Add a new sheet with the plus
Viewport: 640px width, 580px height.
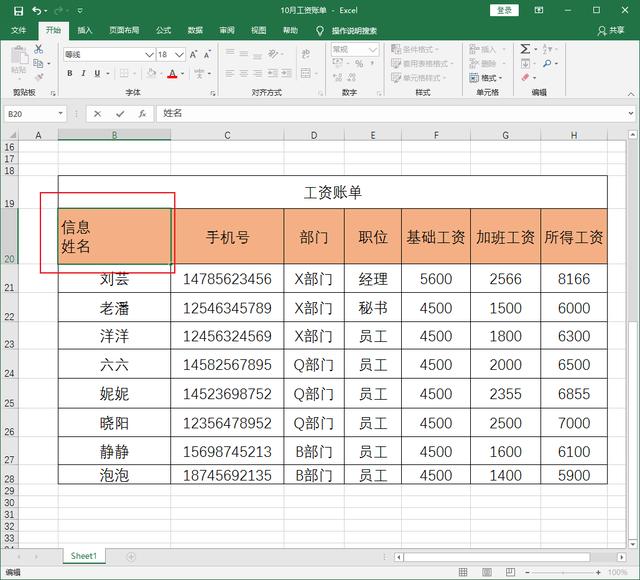click(131, 557)
